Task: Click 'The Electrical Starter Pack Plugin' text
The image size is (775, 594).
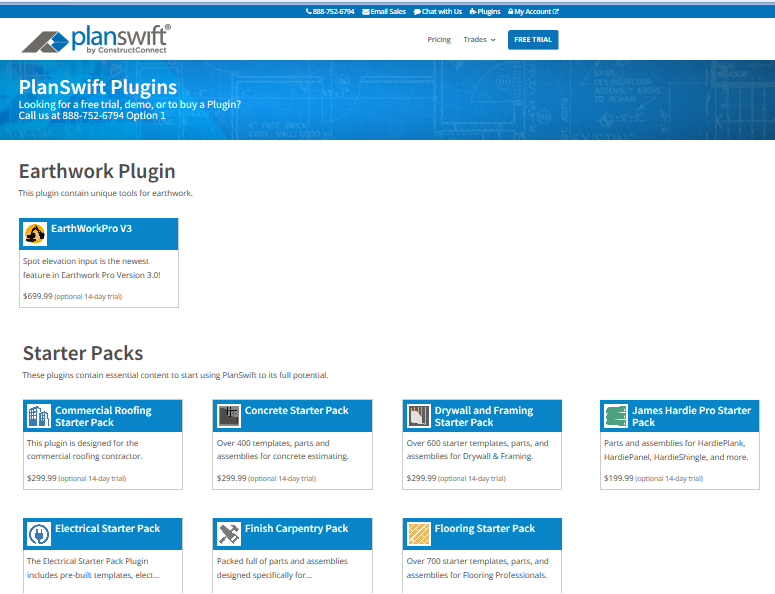Action: click(x=87, y=561)
